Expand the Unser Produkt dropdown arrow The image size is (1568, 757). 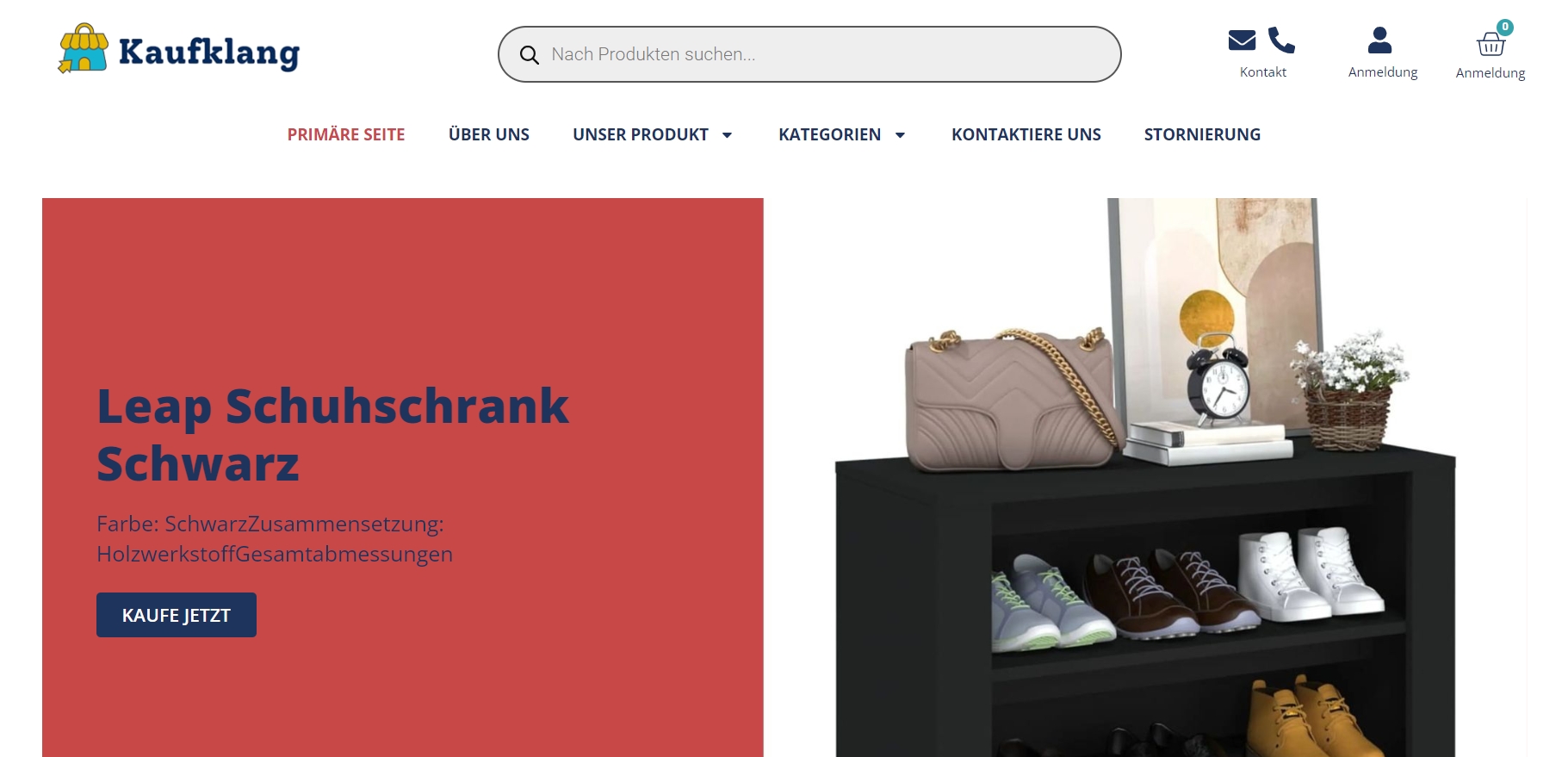tap(727, 135)
